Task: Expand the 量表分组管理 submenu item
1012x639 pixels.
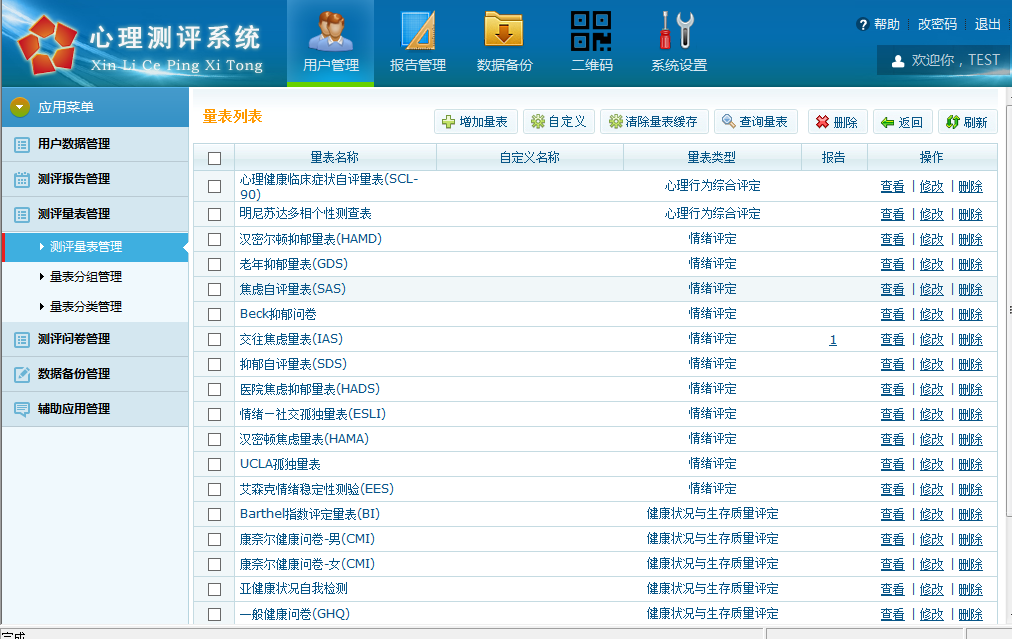Action: tap(86, 277)
